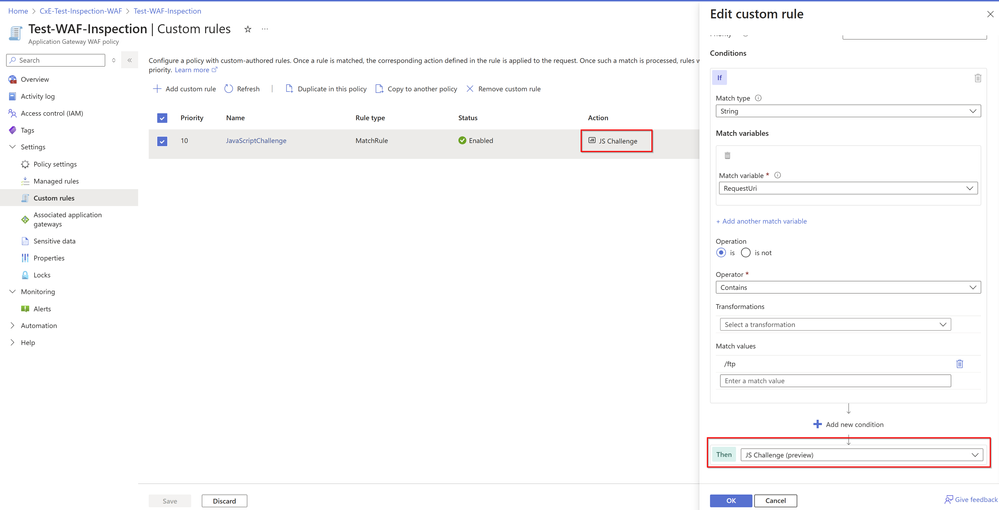Image resolution: width=999 pixels, height=510 pixels.
Task: Open Alerts under Monitoring
Action: (x=42, y=309)
